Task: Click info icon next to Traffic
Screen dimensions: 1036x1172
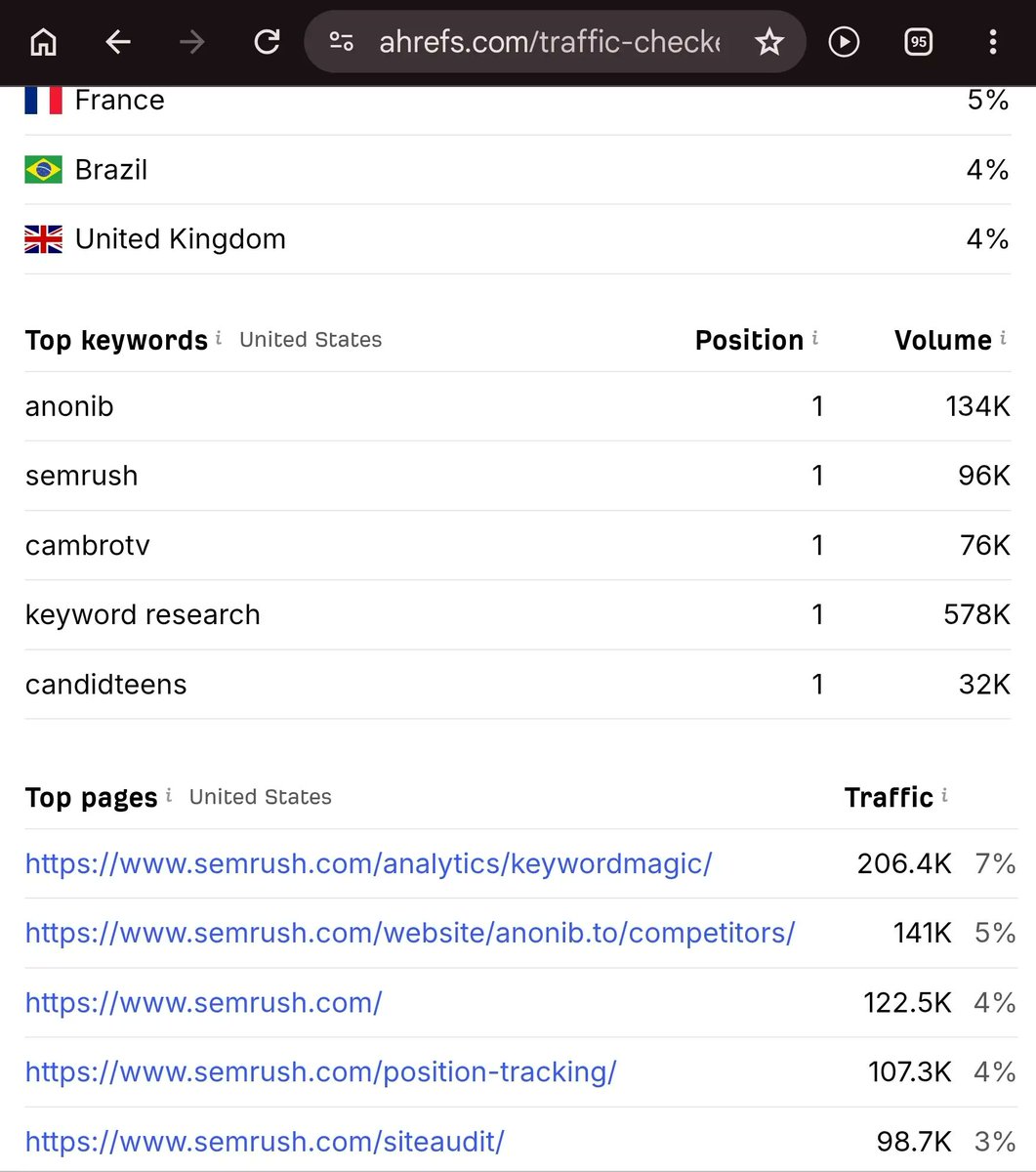Action: coord(944,794)
